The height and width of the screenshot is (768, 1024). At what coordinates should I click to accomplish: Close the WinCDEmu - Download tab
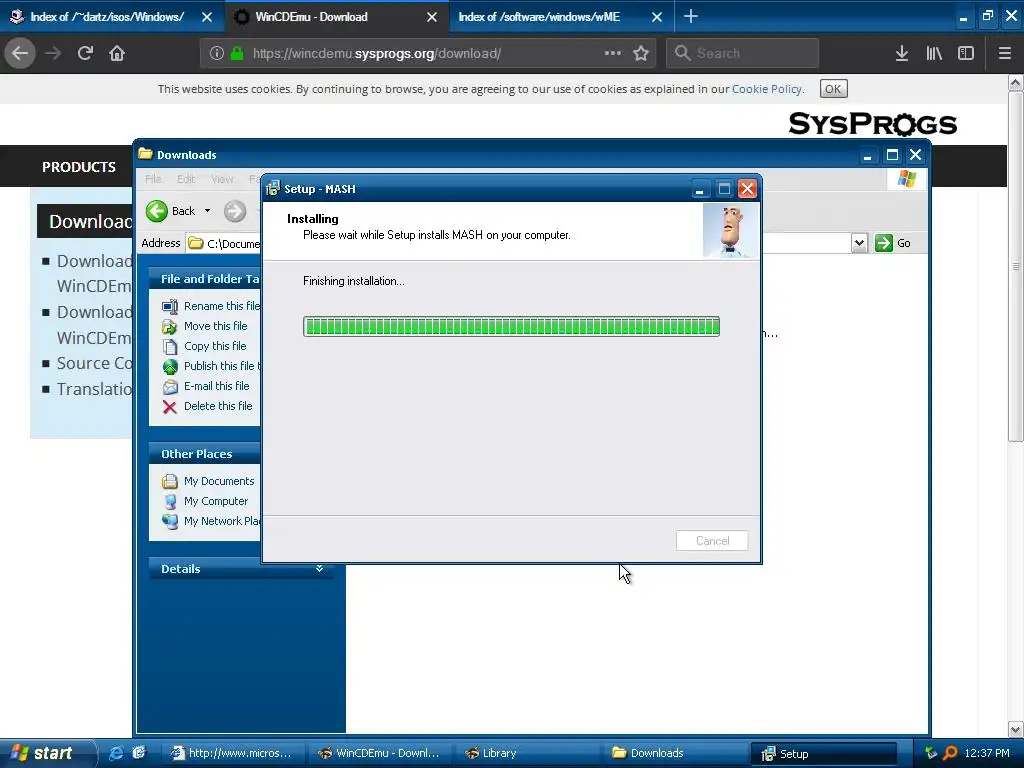[432, 17]
